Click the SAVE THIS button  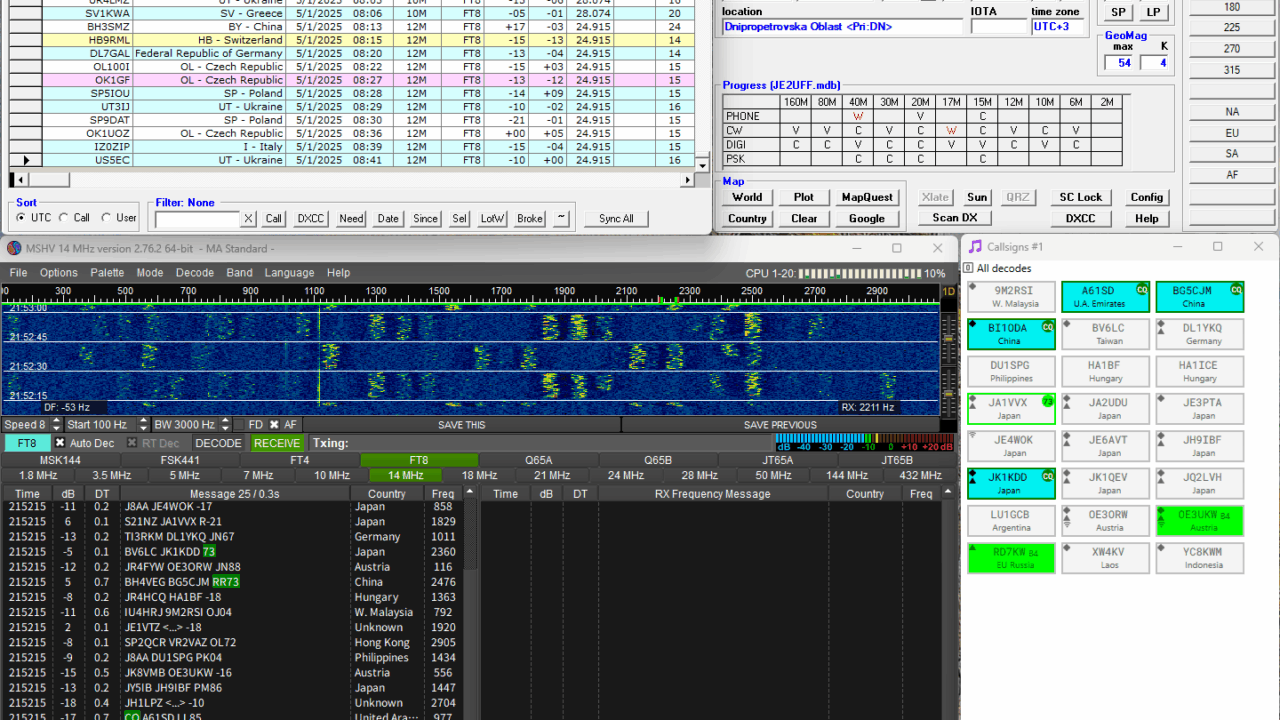click(x=462, y=425)
